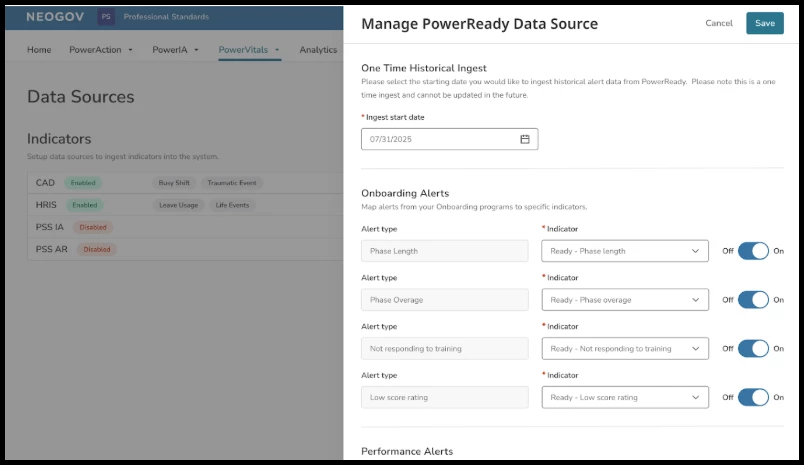Toggle the Phase Overage alert switch

click(753, 299)
